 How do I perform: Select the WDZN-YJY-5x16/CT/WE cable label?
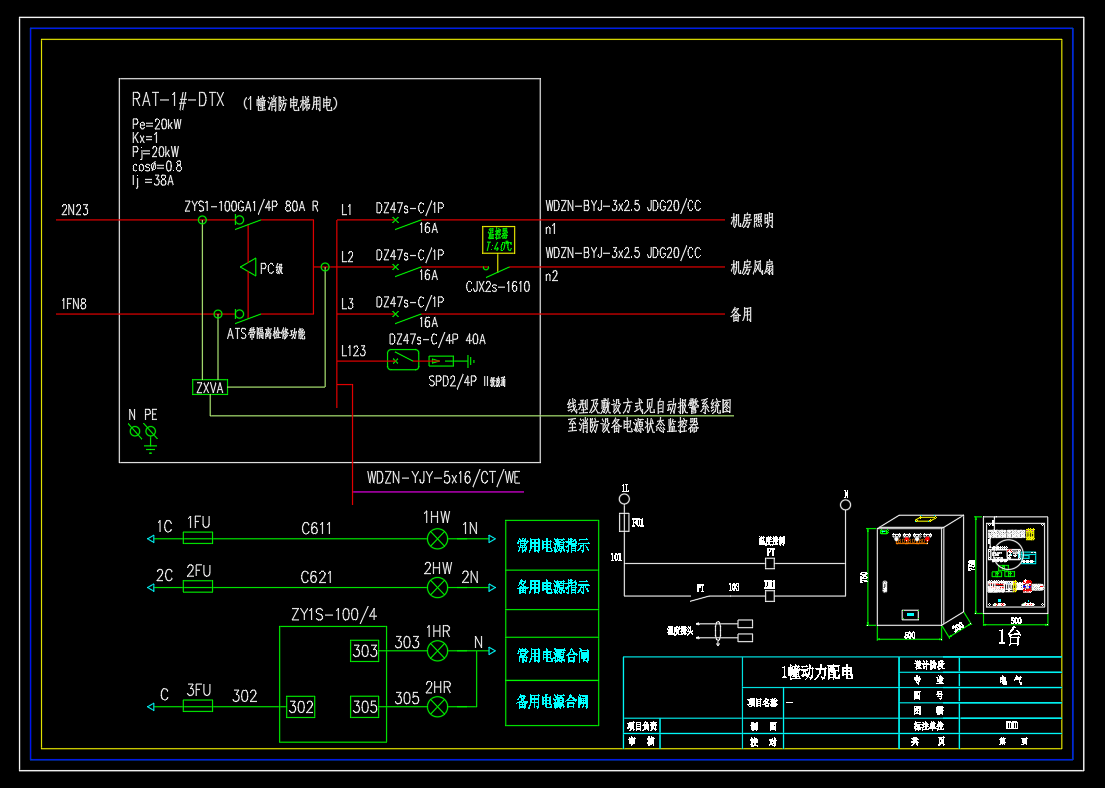pyautogui.click(x=443, y=478)
